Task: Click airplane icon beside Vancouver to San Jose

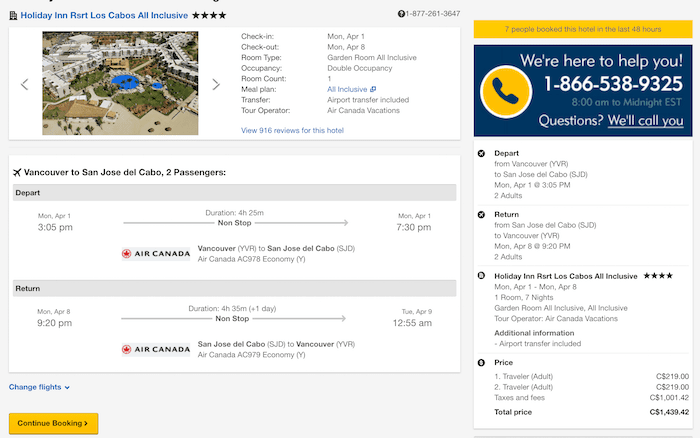Action: click(x=17, y=172)
